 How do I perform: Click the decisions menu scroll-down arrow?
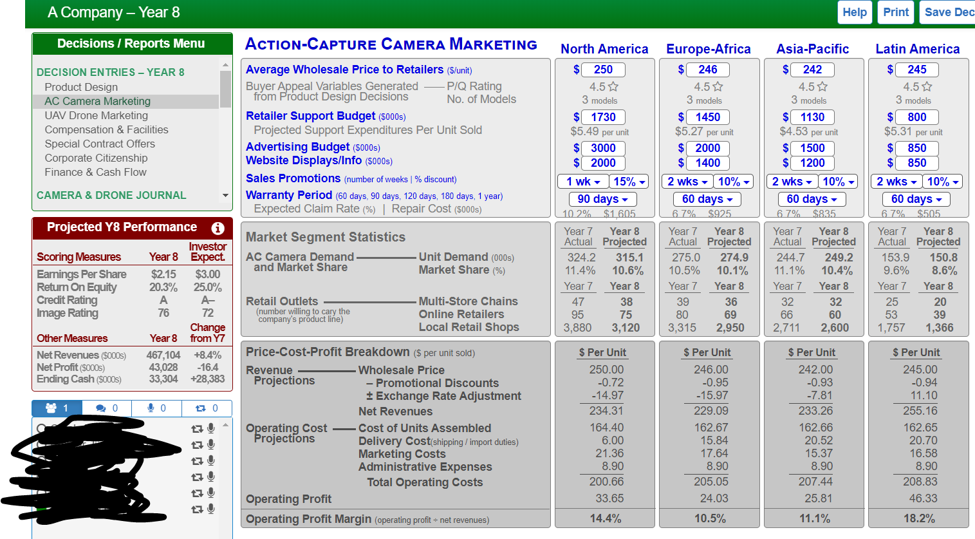[225, 195]
